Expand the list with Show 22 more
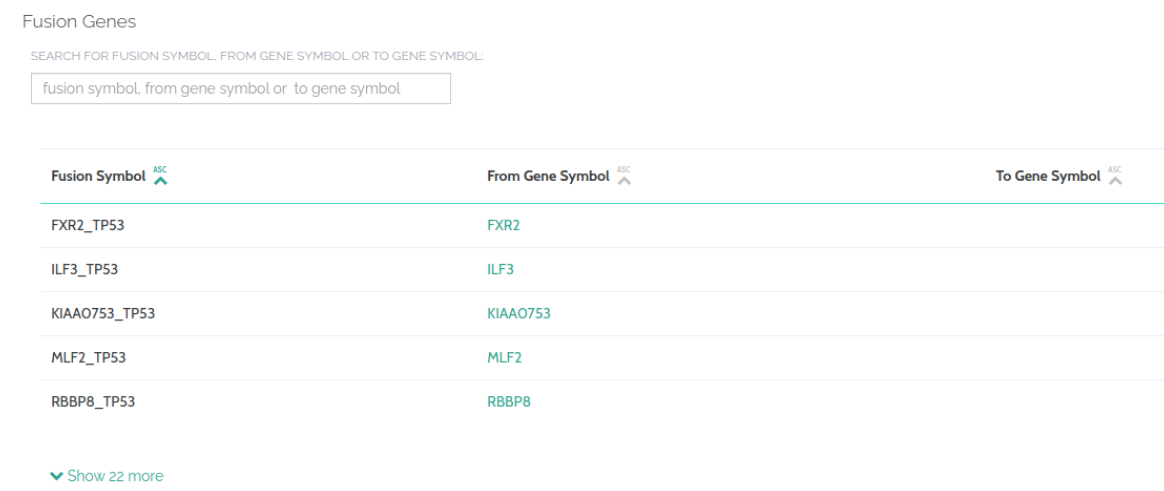 coord(114,476)
